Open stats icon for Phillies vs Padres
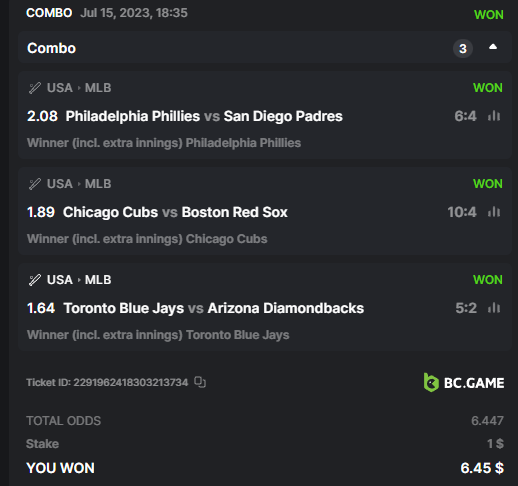 point(494,116)
